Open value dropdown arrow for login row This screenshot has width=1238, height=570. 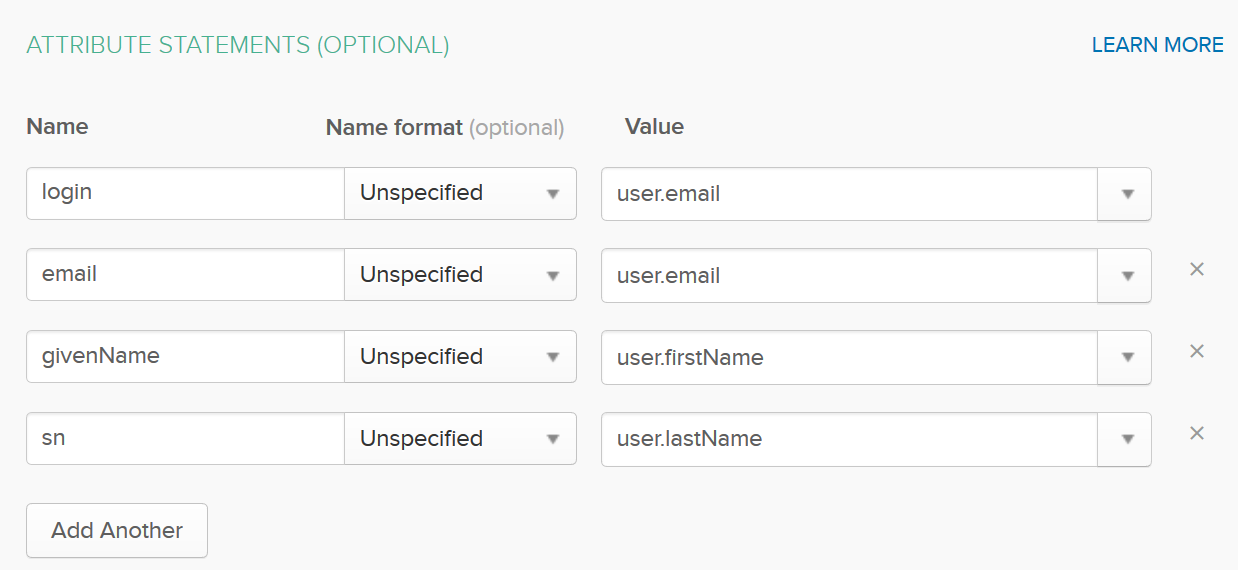click(x=1126, y=194)
